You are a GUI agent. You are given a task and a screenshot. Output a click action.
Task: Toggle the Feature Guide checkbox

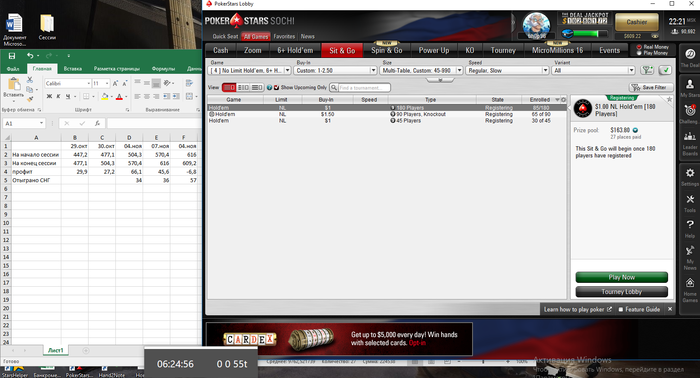point(621,309)
